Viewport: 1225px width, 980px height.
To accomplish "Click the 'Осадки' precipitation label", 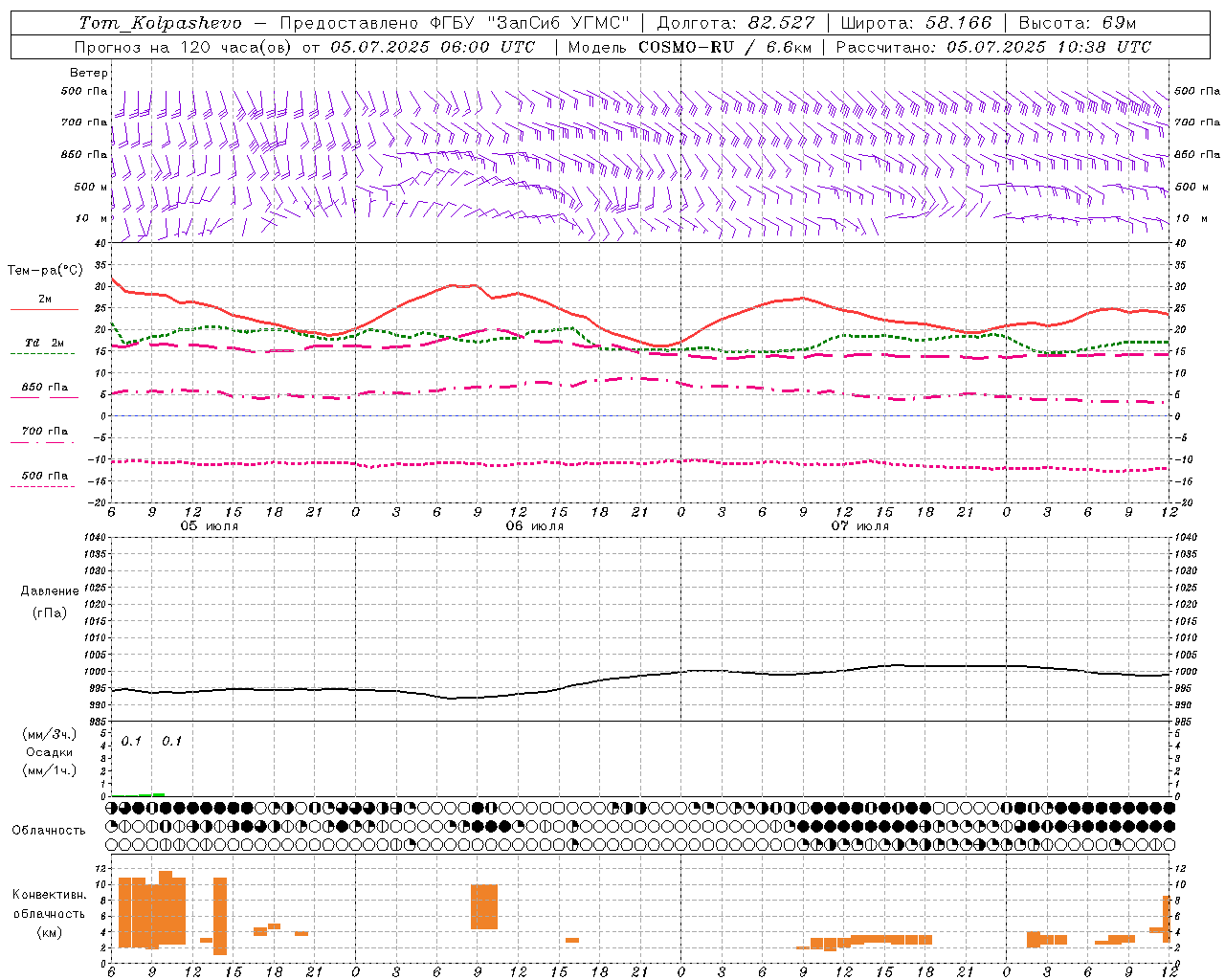I will pyautogui.click(x=49, y=752).
